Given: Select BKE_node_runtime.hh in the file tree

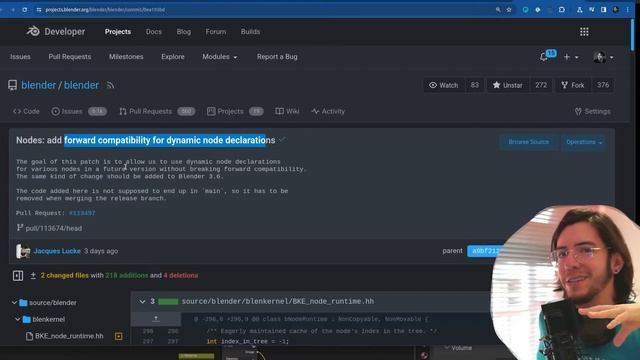Looking at the screenshot, I should [69, 336].
